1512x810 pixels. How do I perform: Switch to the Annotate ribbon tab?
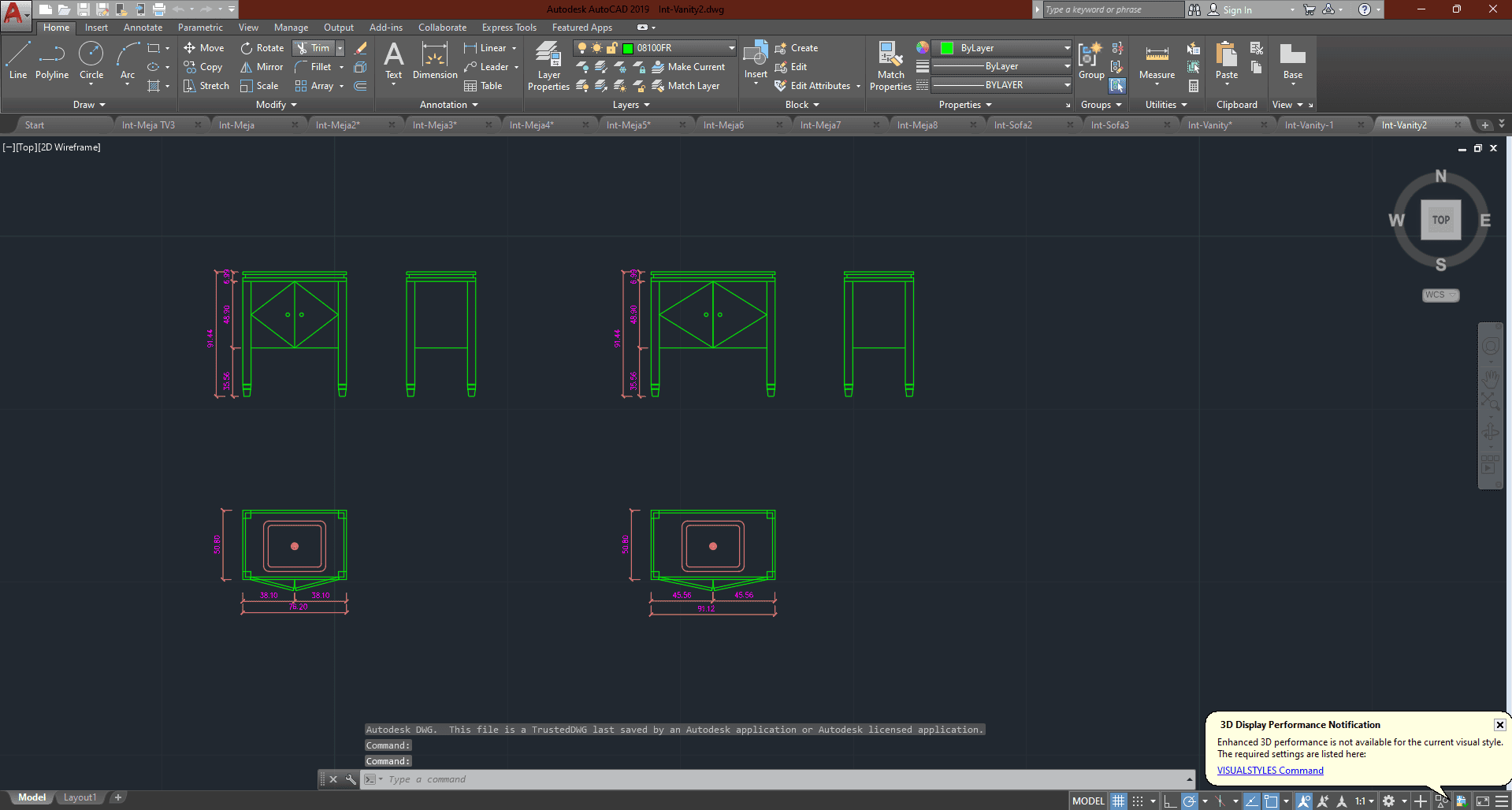coord(143,28)
